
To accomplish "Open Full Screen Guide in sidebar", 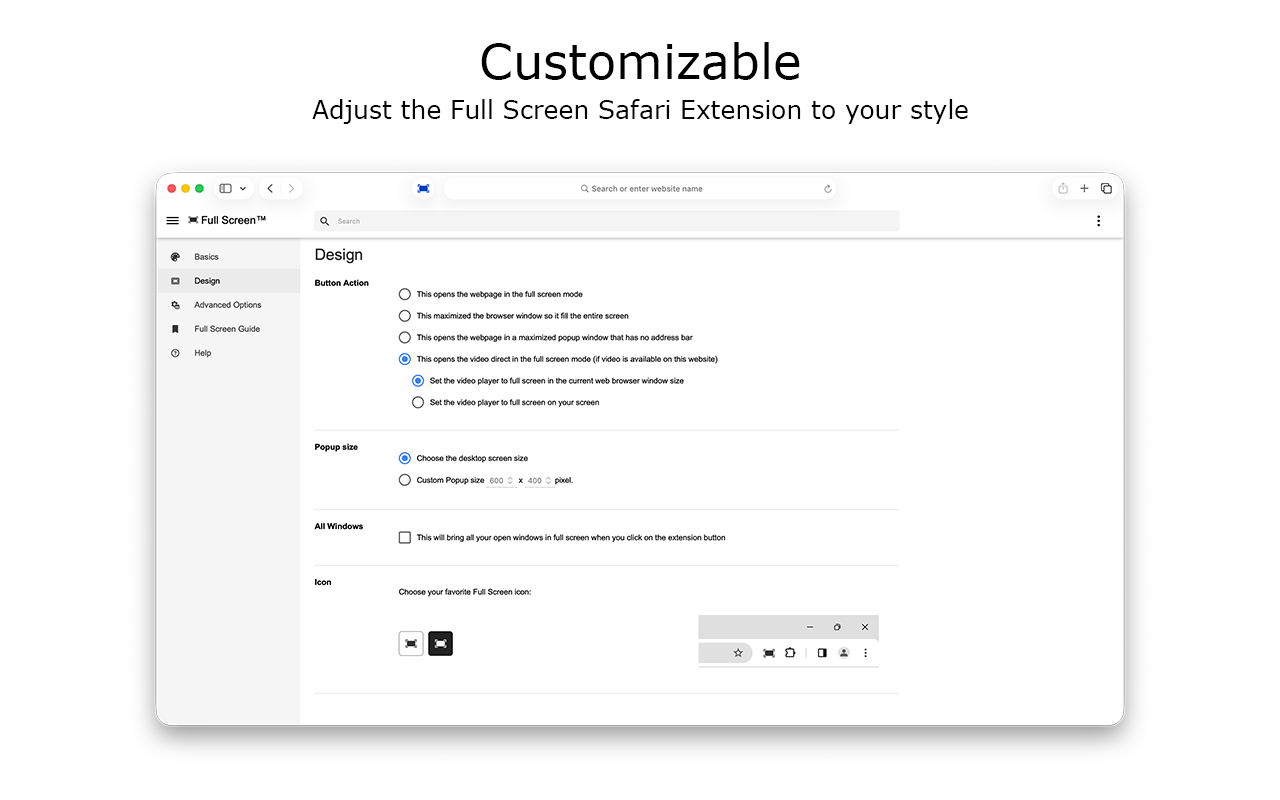I will [x=229, y=329].
